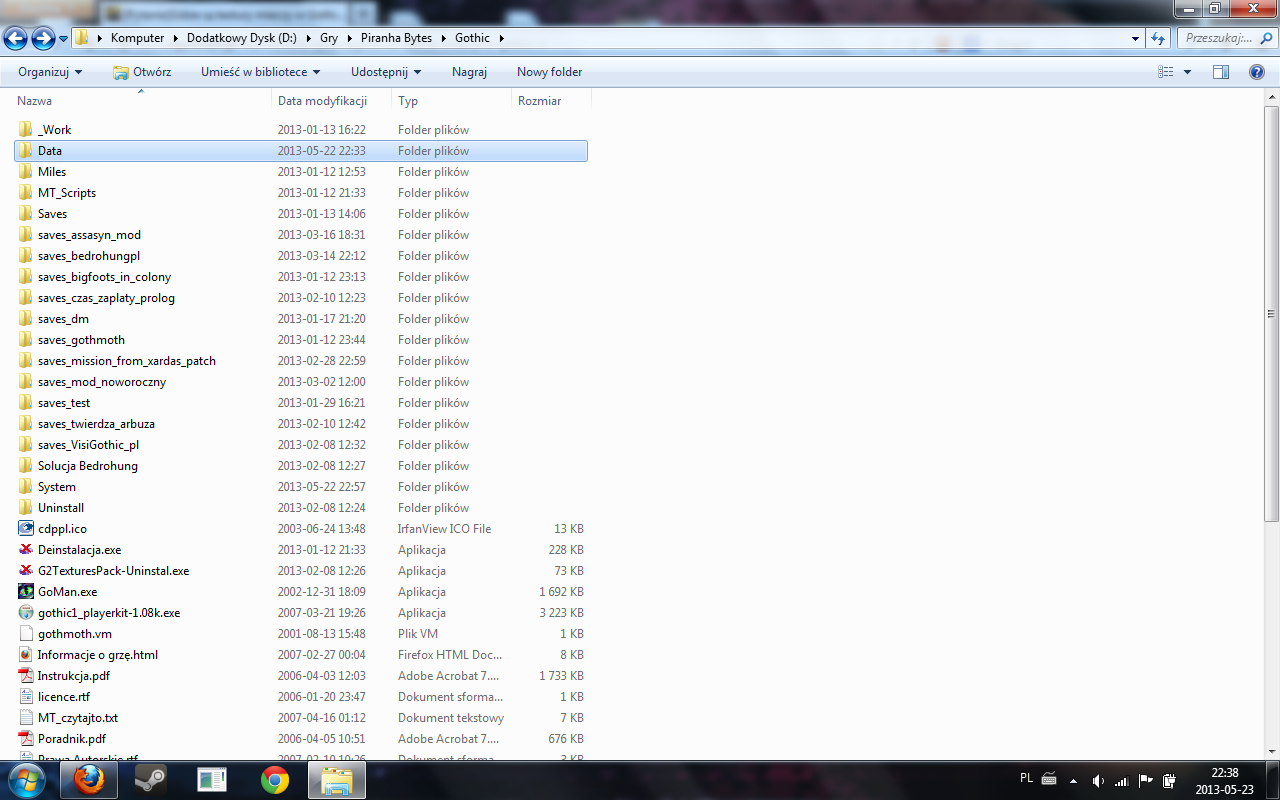Click Dodatkowy Dysk (D:) in address path
The image size is (1280, 800).
tap(243, 38)
